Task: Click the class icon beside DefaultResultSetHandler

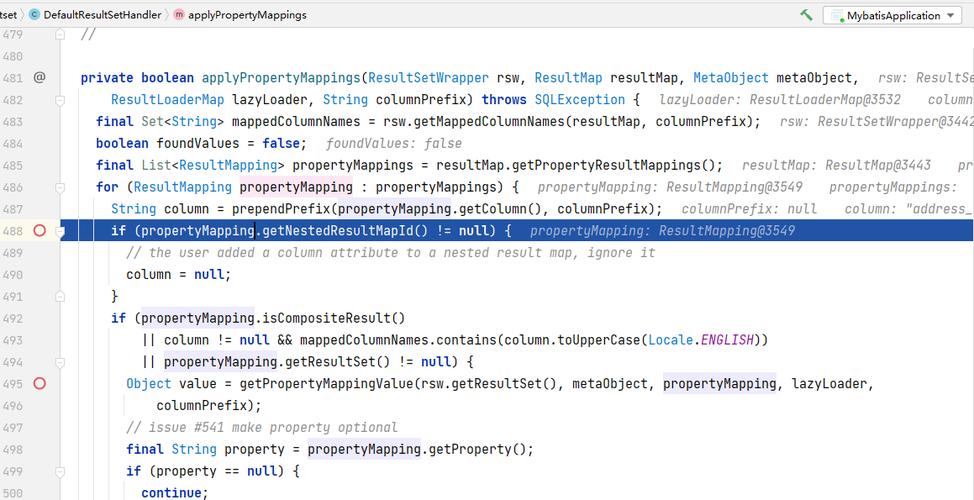Action: pyautogui.click(x=34, y=15)
